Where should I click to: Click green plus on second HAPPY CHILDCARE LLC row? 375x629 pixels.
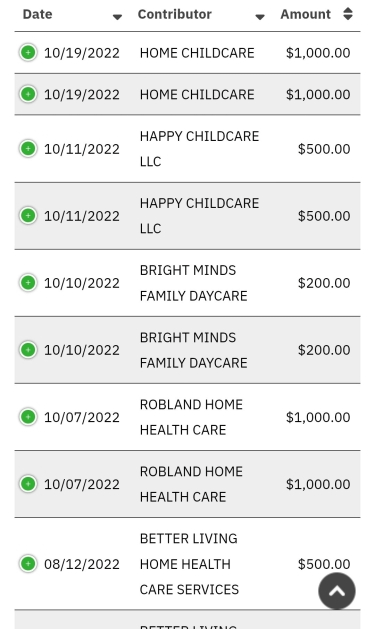click(28, 215)
